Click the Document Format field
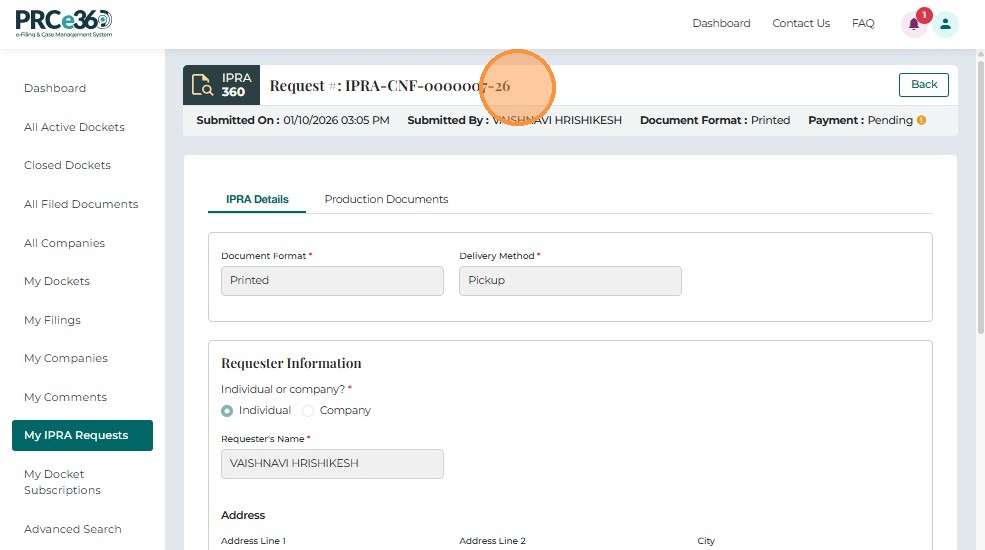The height and width of the screenshot is (550, 985). [331, 281]
